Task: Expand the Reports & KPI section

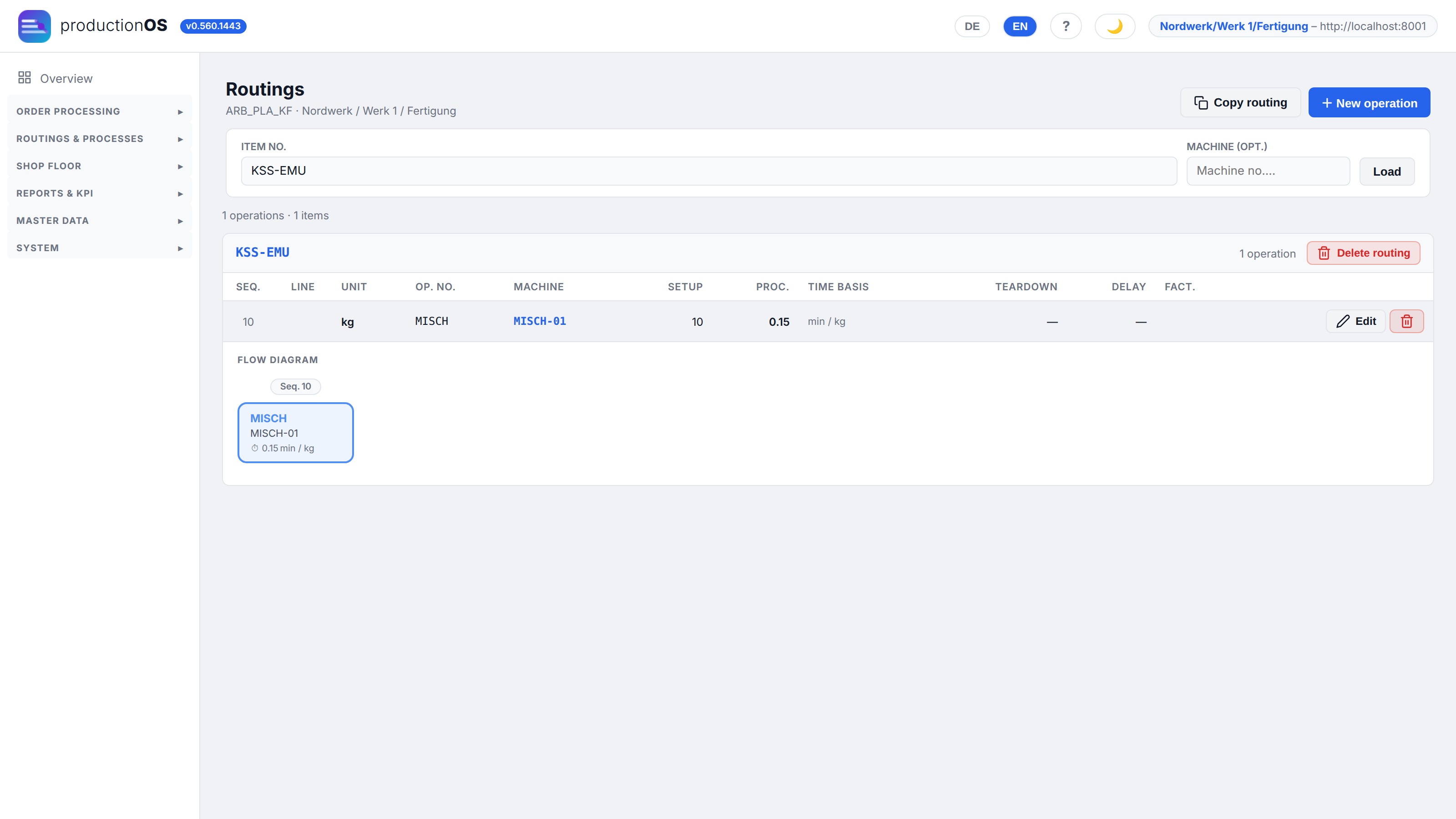Action: [x=100, y=193]
